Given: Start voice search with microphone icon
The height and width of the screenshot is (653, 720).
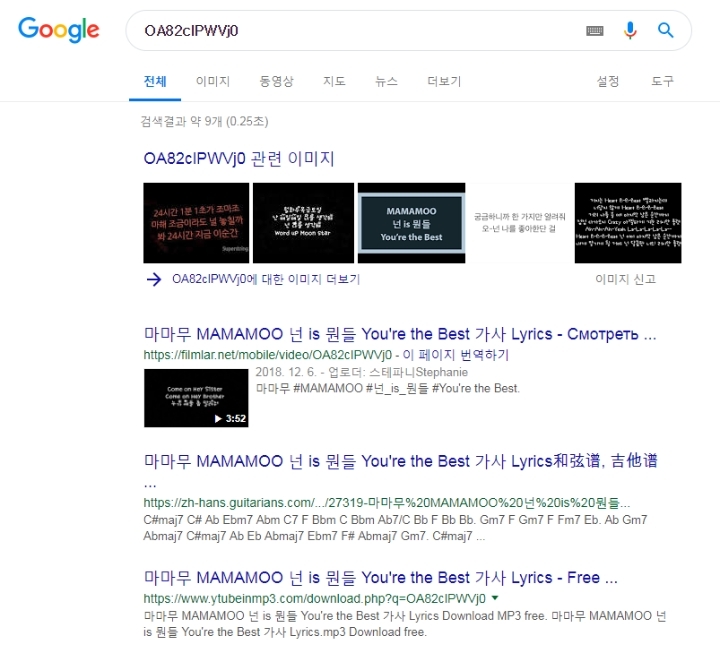Looking at the screenshot, I should [630, 30].
